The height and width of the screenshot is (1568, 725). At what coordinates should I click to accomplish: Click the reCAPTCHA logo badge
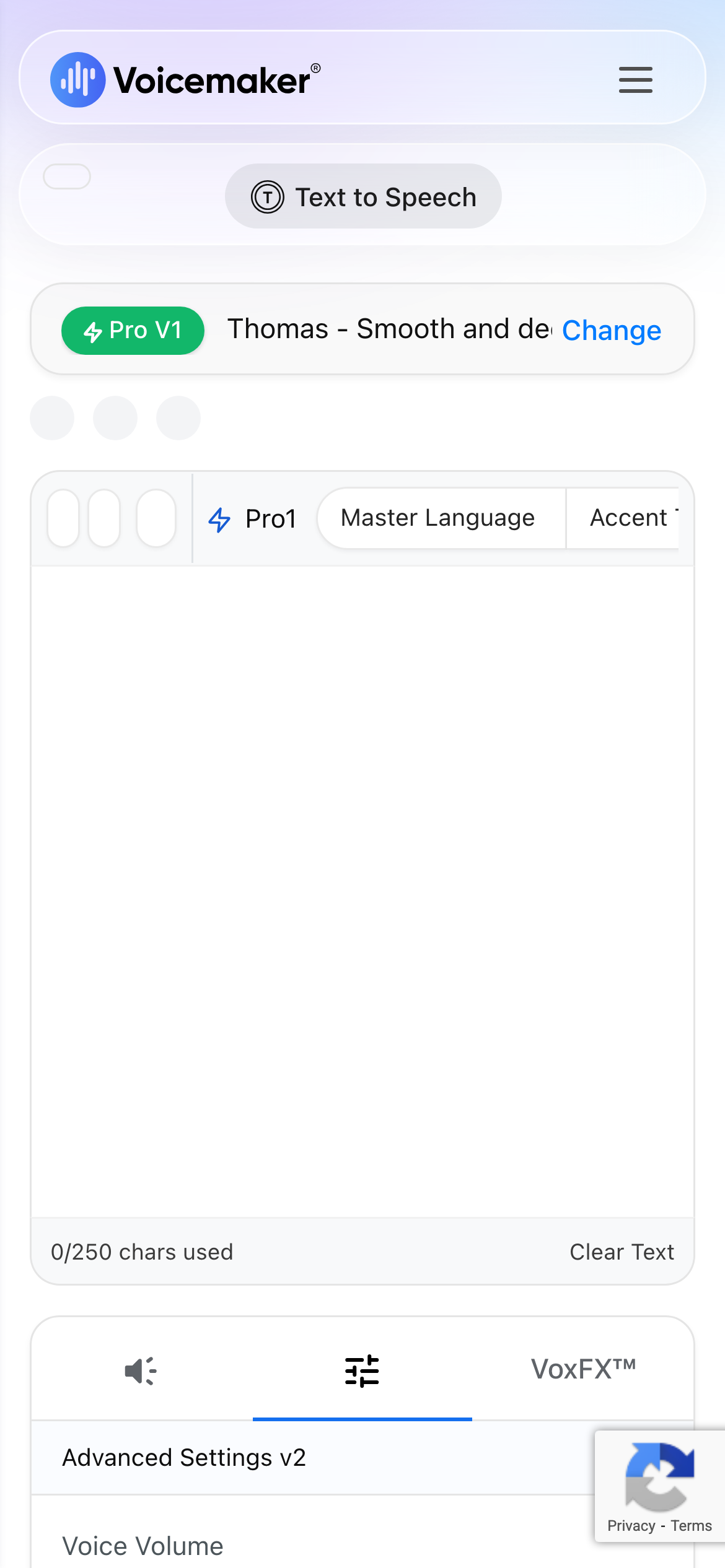pyautogui.click(x=659, y=1476)
